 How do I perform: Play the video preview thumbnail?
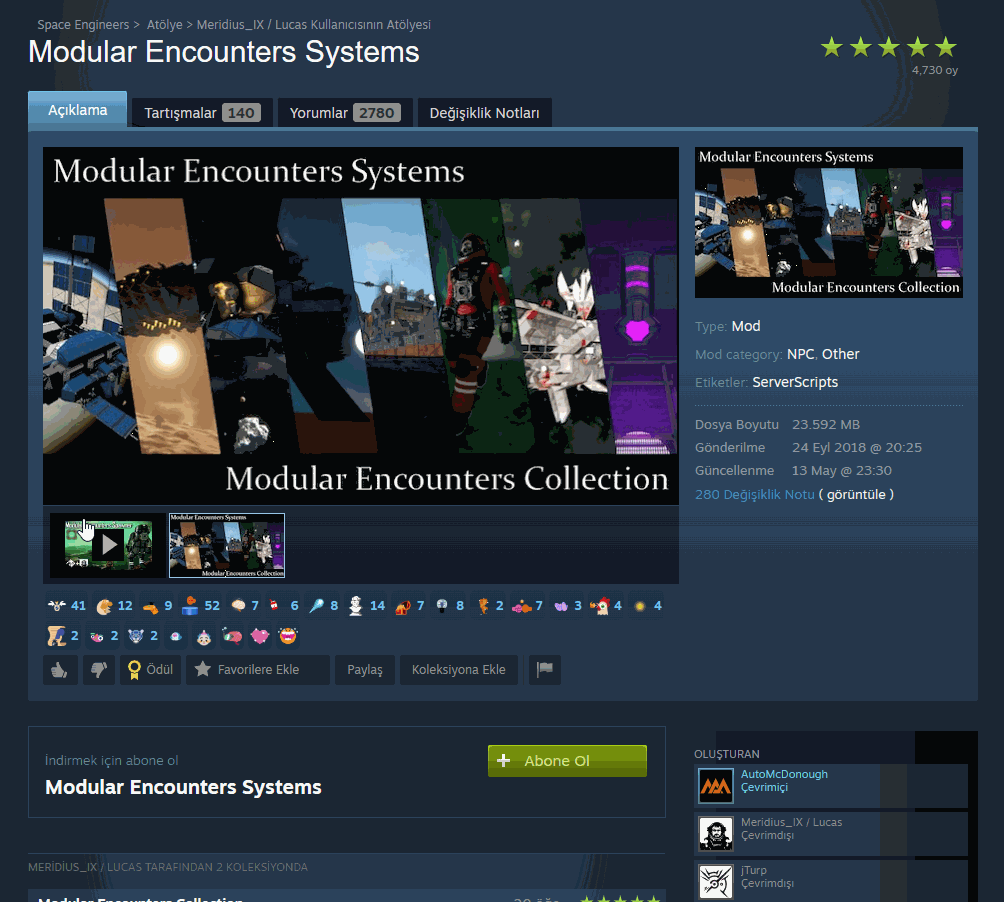point(108,545)
